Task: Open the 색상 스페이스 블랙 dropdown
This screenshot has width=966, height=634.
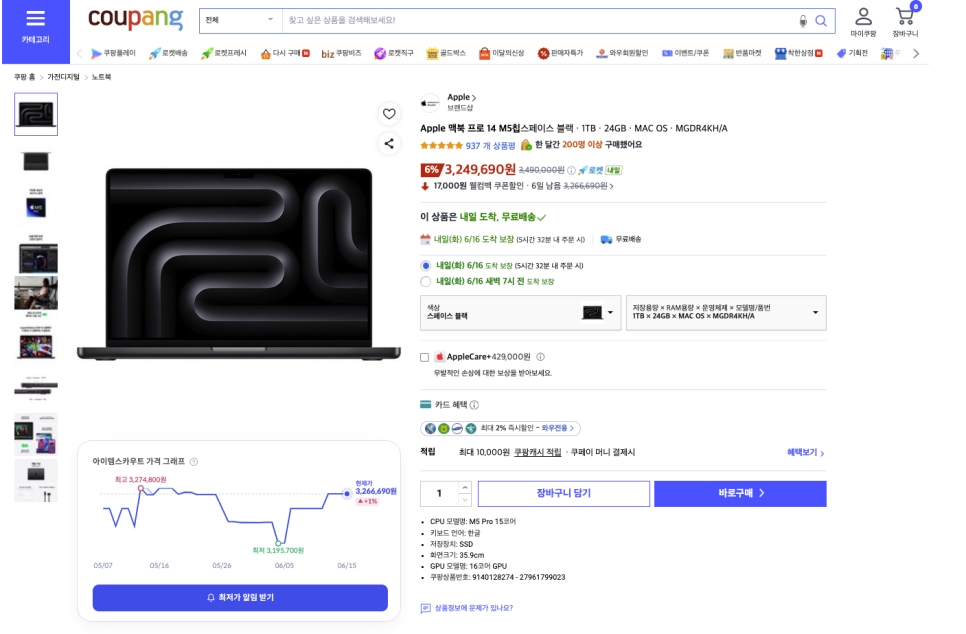Action: coord(521,312)
